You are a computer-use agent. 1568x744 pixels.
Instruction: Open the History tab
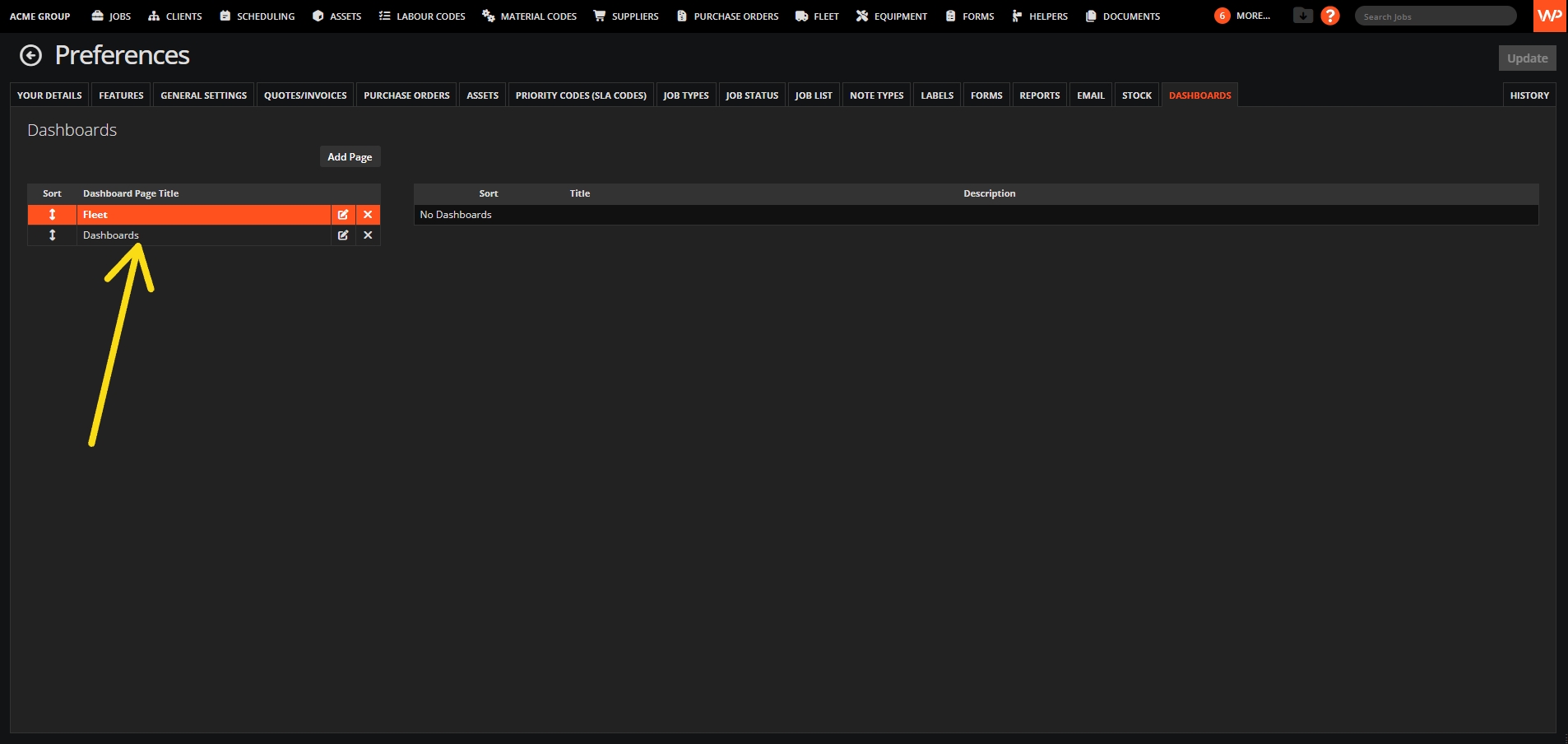[x=1529, y=95]
